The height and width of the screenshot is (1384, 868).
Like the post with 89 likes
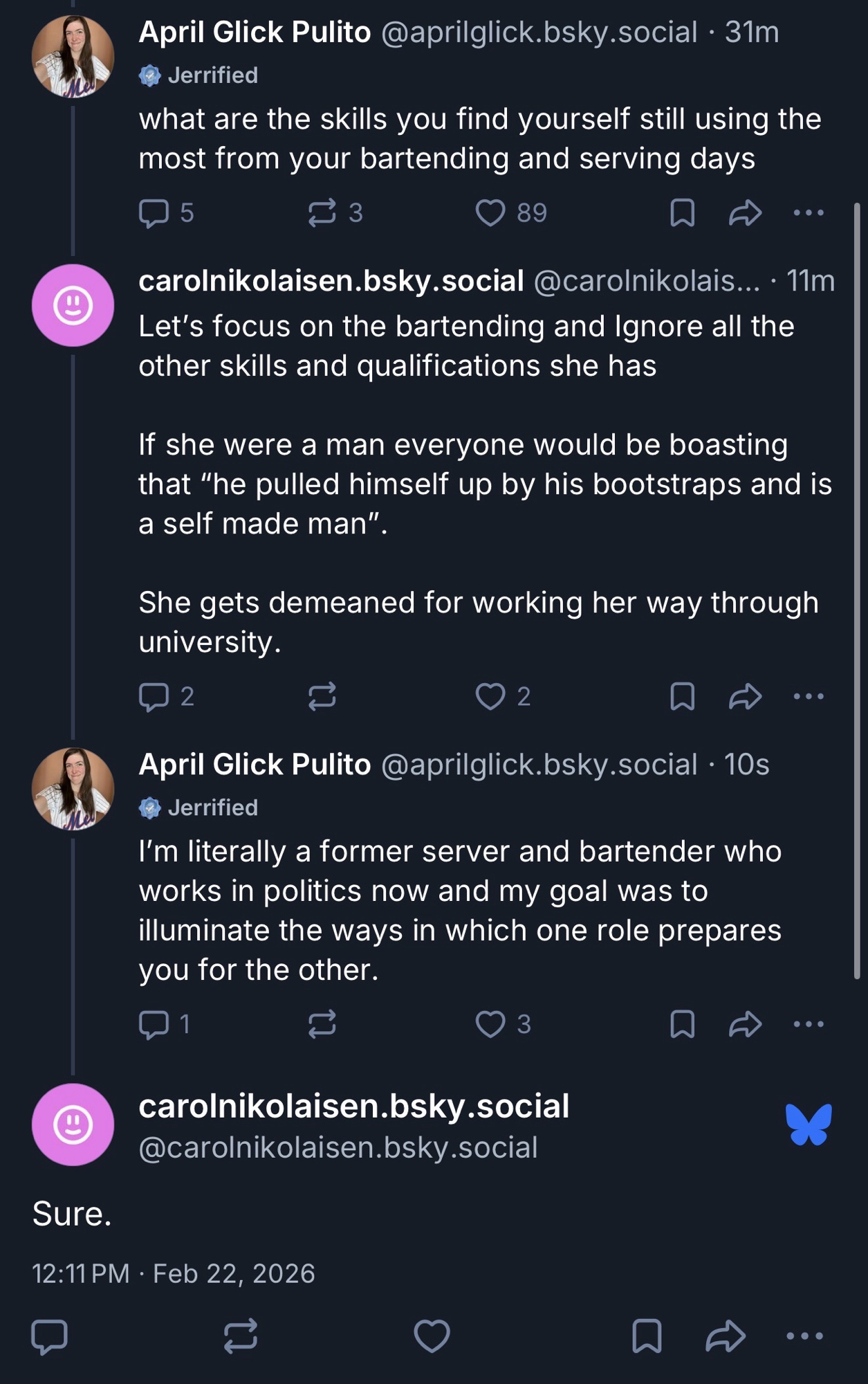pos(490,212)
